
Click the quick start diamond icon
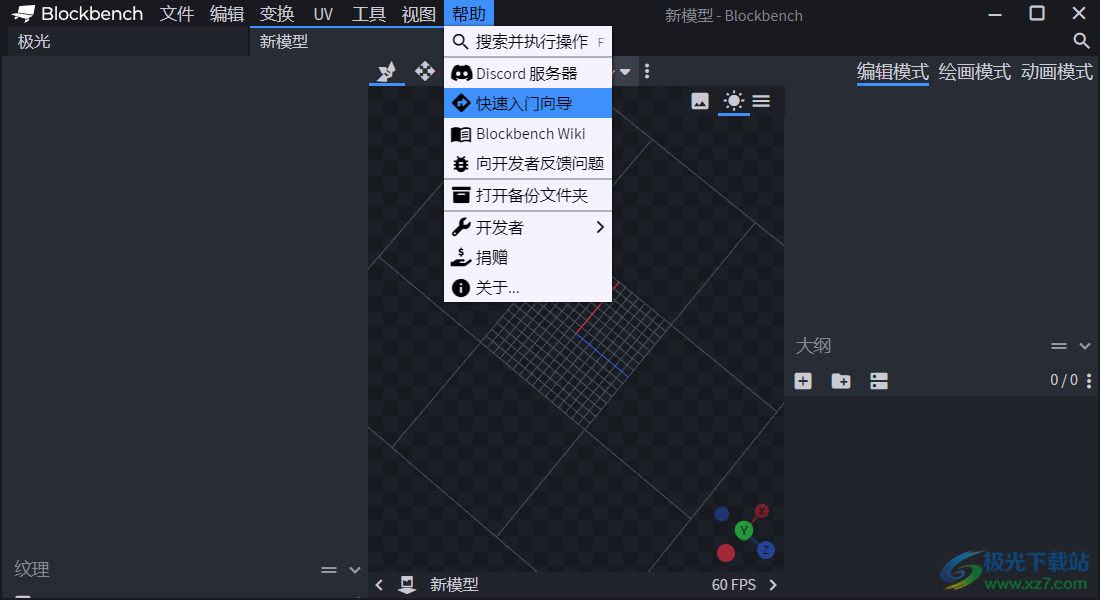(x=461, y=103)
